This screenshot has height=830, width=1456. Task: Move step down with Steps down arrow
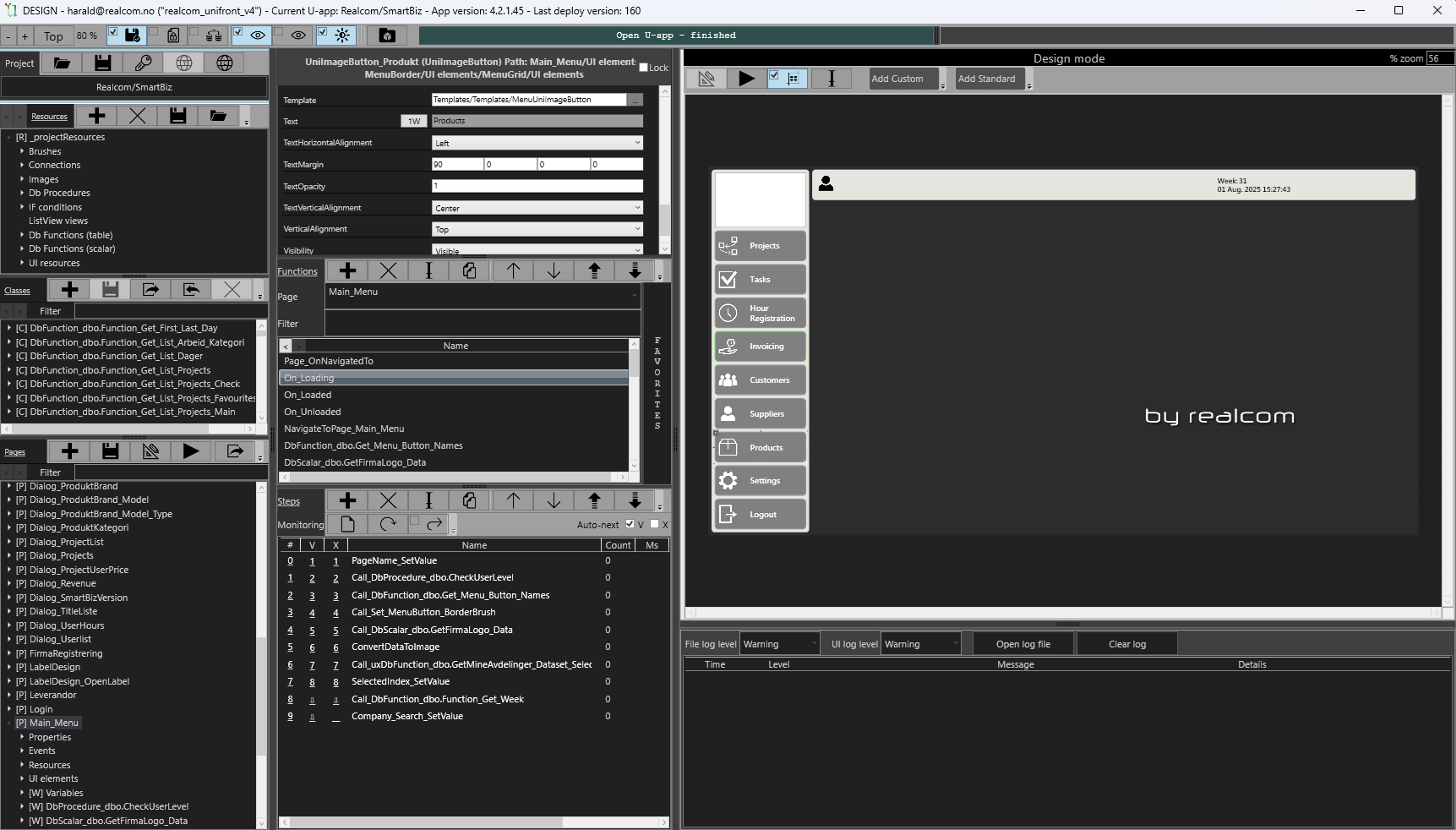(553, 500)
